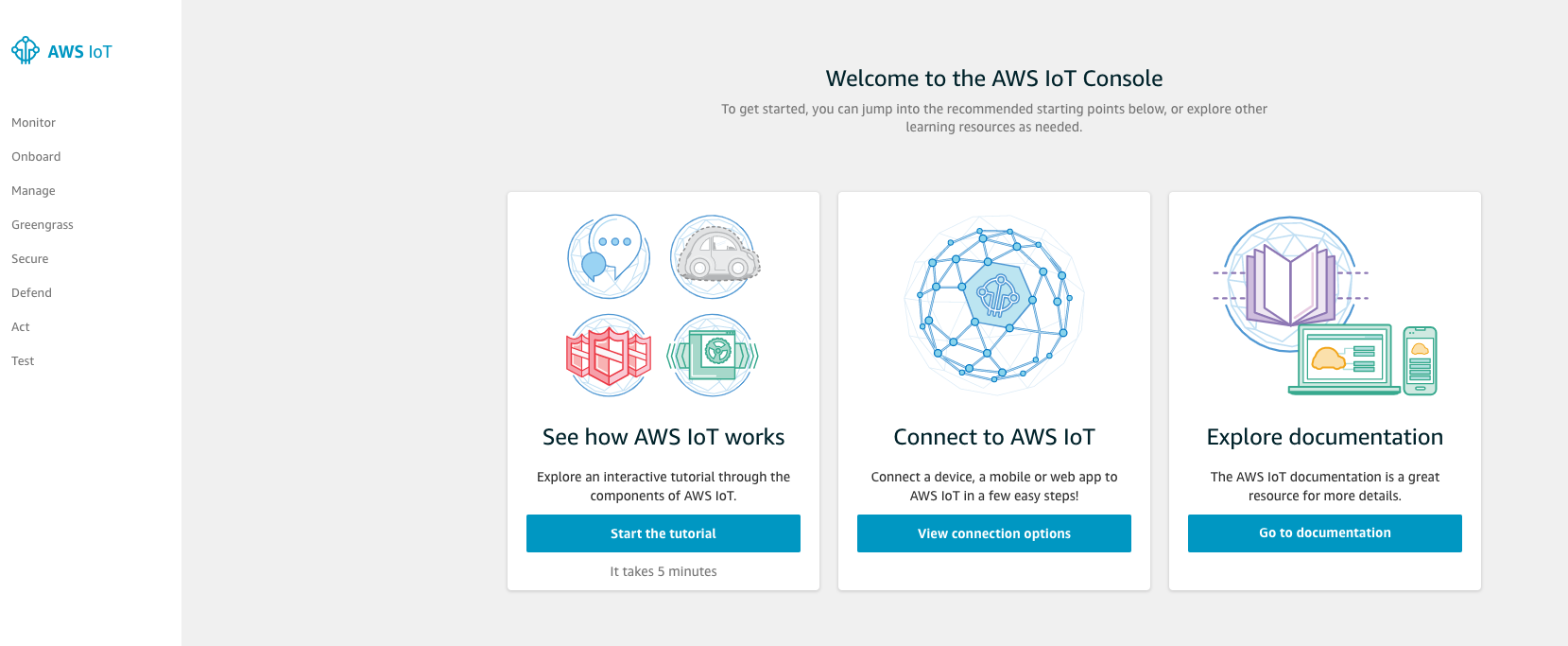This screenshot has height=646, width=1568.
Task: Click the connected car device icon
Action: 715,256
